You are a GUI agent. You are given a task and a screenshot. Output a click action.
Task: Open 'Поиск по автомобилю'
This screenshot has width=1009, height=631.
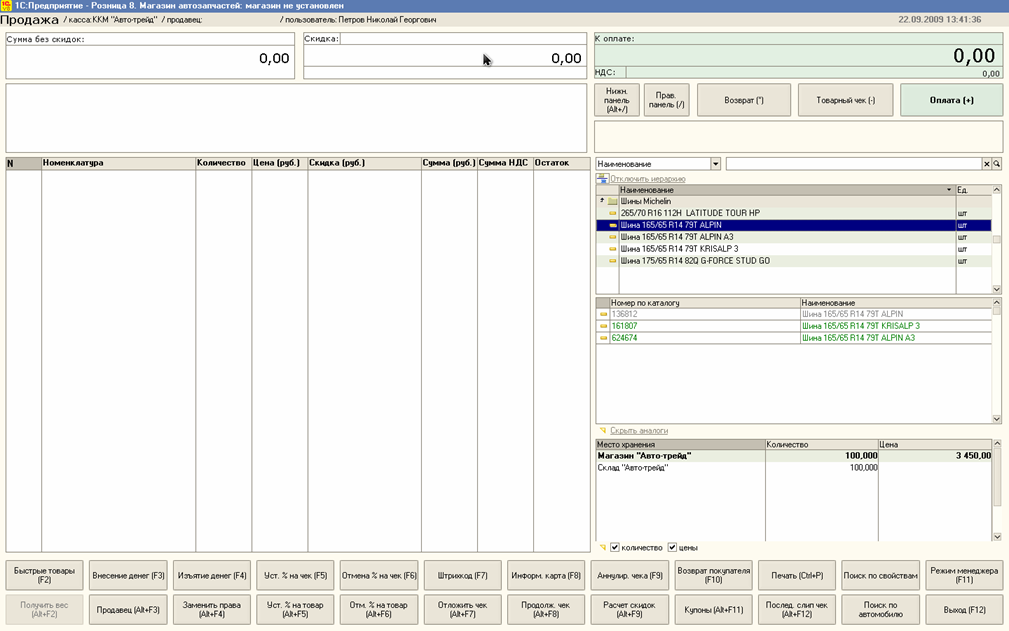coord(880,609)
